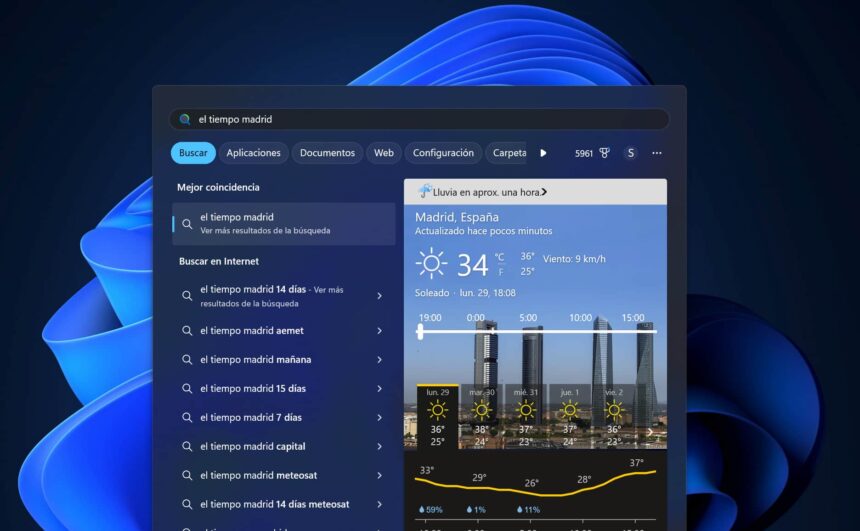The height and width of the screenshot is (531, 860).
Task: Expand the 'el tiempo madrid 14 días' suggestion arrow
Action: tap(380, 296)
